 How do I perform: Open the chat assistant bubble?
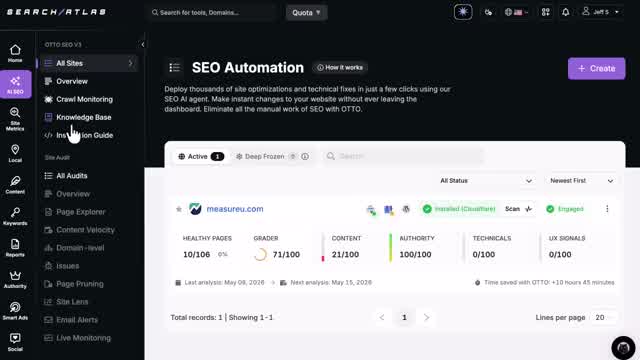coord(623,348)
